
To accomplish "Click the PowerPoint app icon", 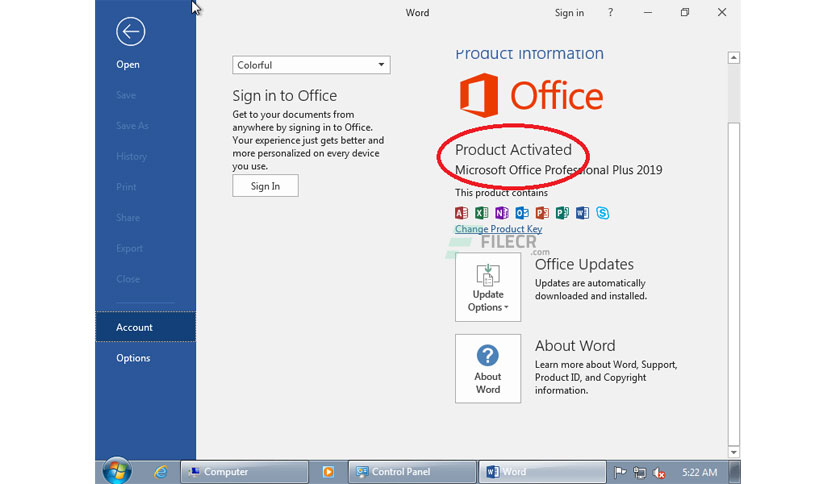I will click(542, 213).
